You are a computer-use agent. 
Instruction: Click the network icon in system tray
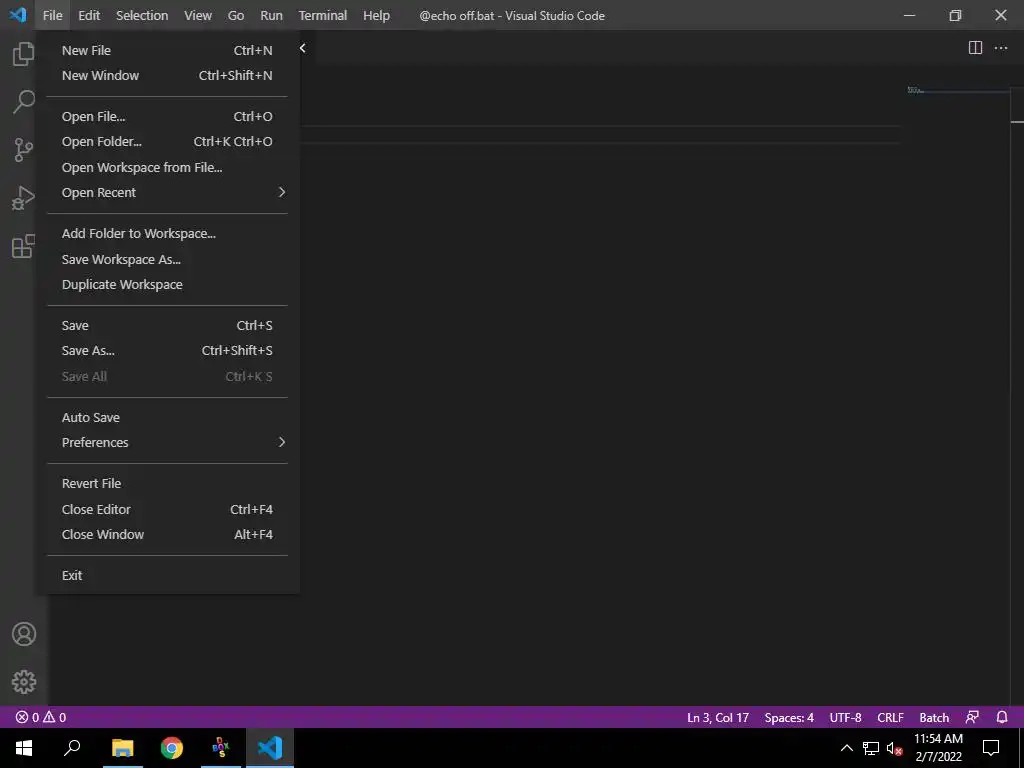pos(871,748)
